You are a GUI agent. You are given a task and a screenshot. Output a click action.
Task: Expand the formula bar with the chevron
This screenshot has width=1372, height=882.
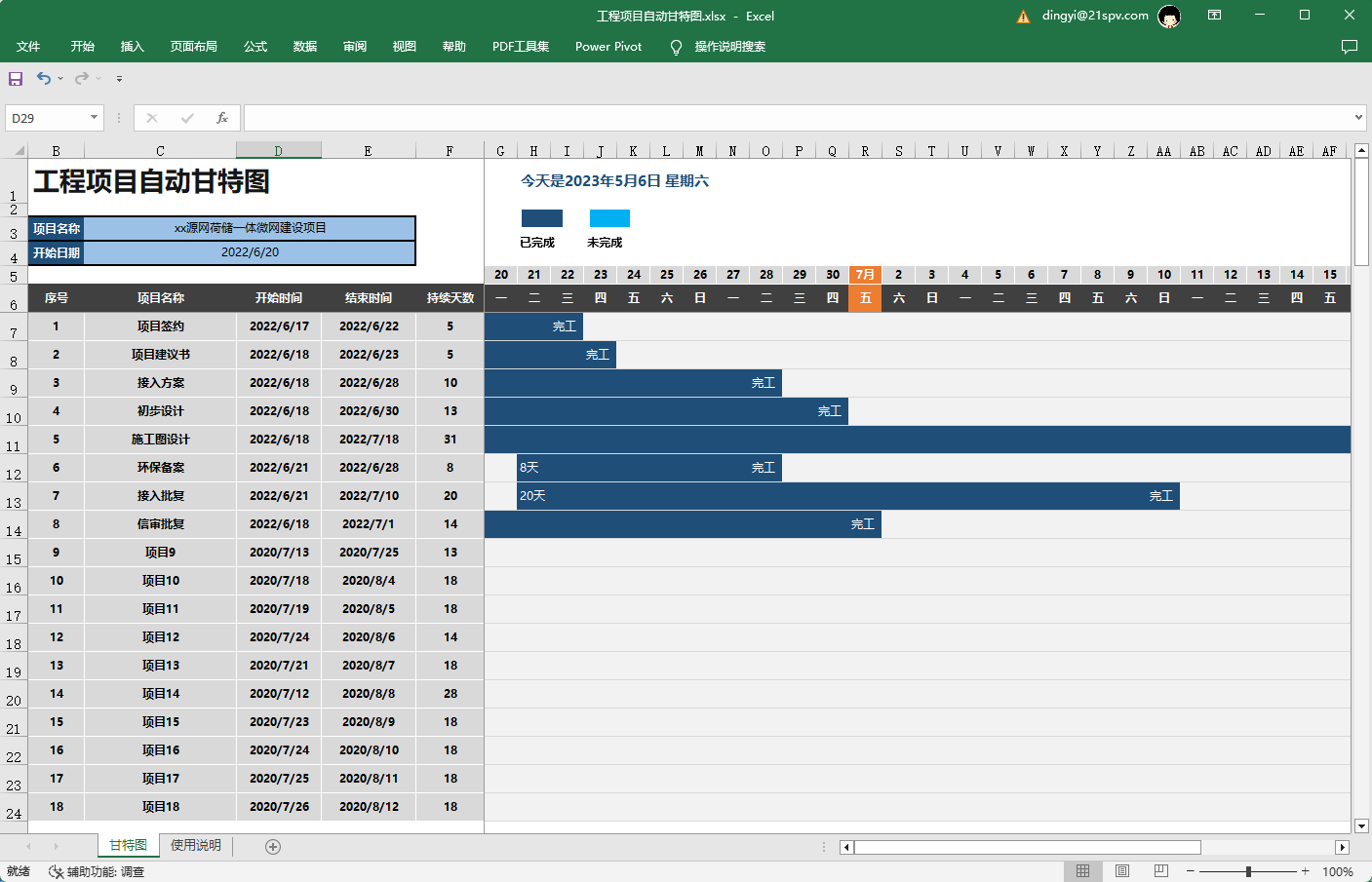point(1358,118)
